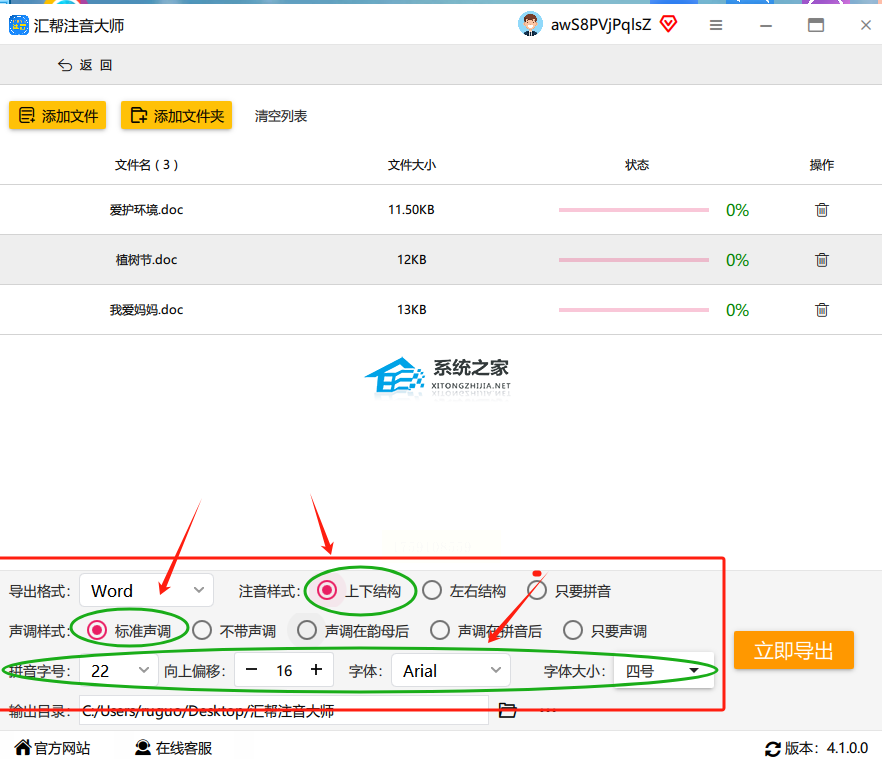Select 只要拼音 annotation style

click(x=569, y=591)
